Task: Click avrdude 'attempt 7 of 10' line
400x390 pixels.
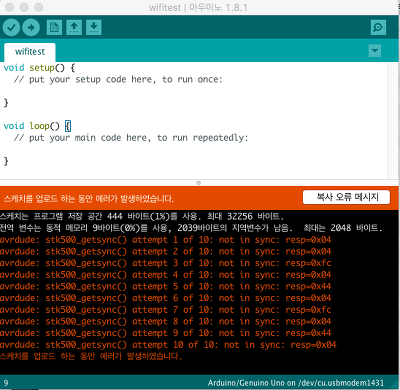Action: click(166, 310)
